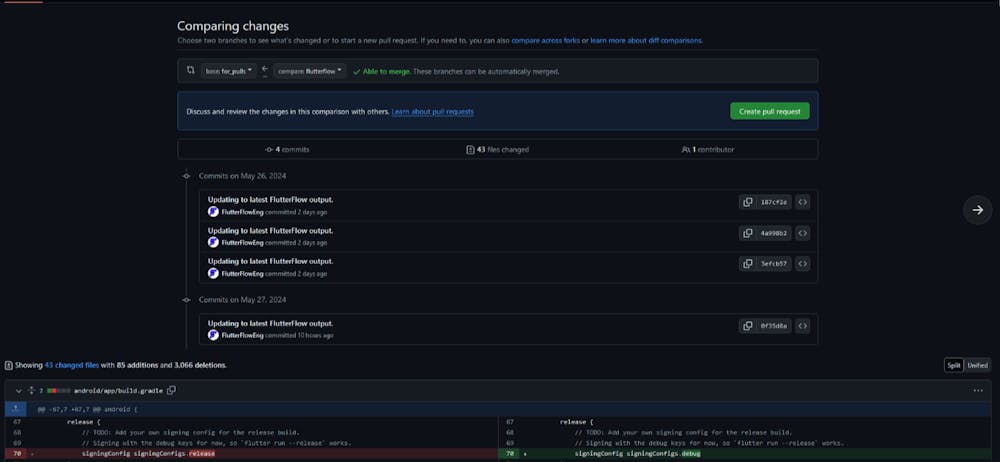Select the '85 additions' count text
The height and width of the screenshot is (462, 1000).
point(136,365)
